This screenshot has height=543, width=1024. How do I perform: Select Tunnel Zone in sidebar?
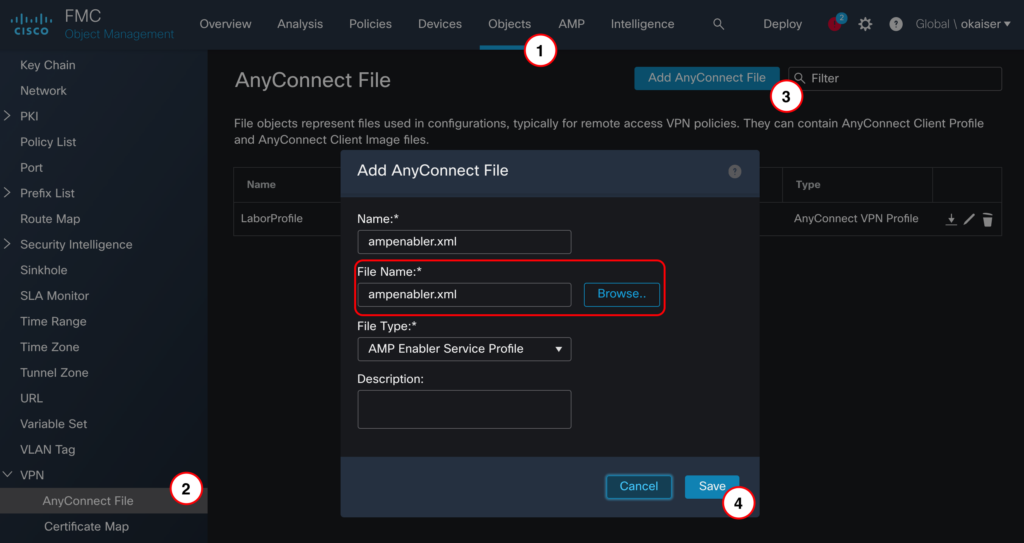[54, 372]
